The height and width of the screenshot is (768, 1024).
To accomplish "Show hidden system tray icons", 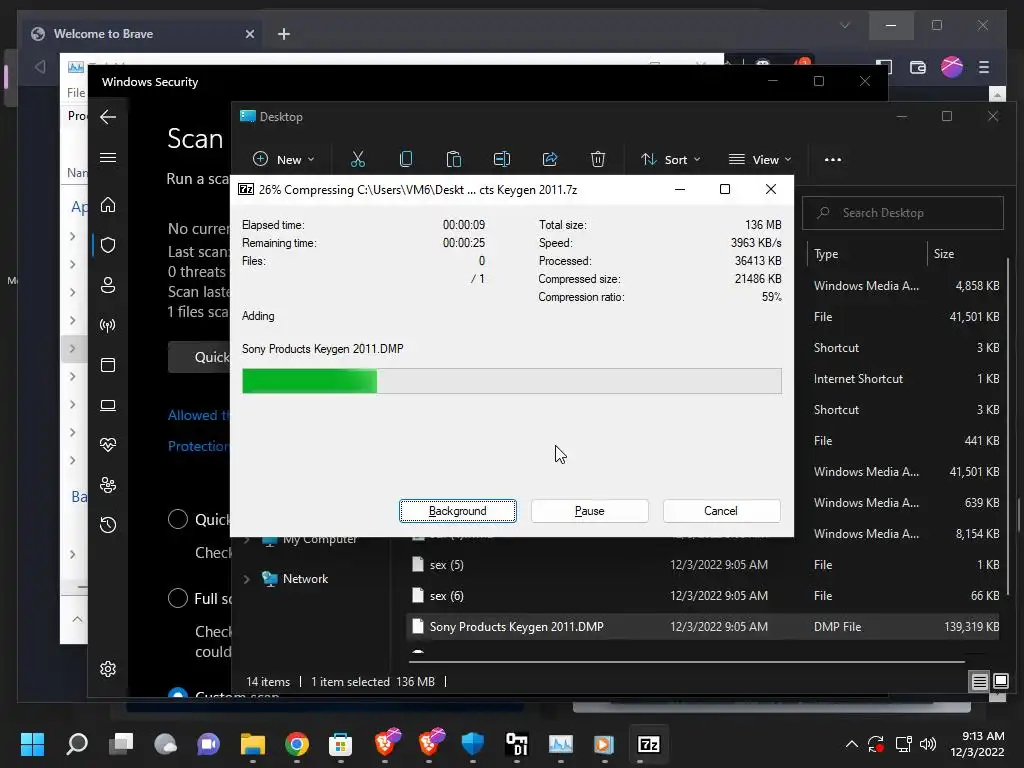I will [852, 744].
